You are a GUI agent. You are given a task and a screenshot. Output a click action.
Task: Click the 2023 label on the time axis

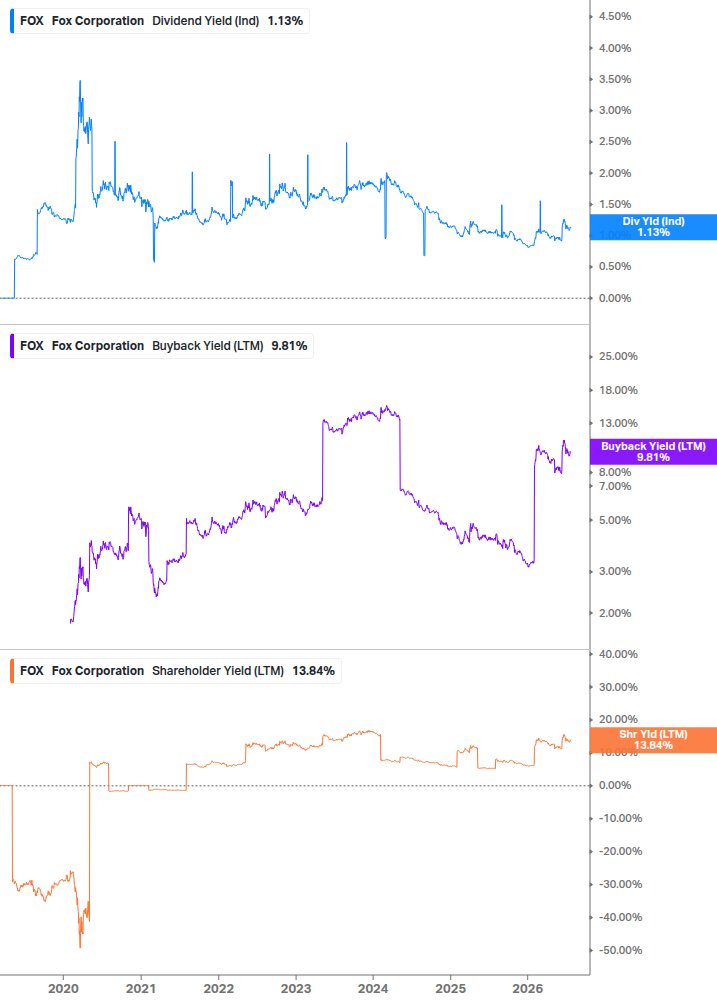pos(296,988)
